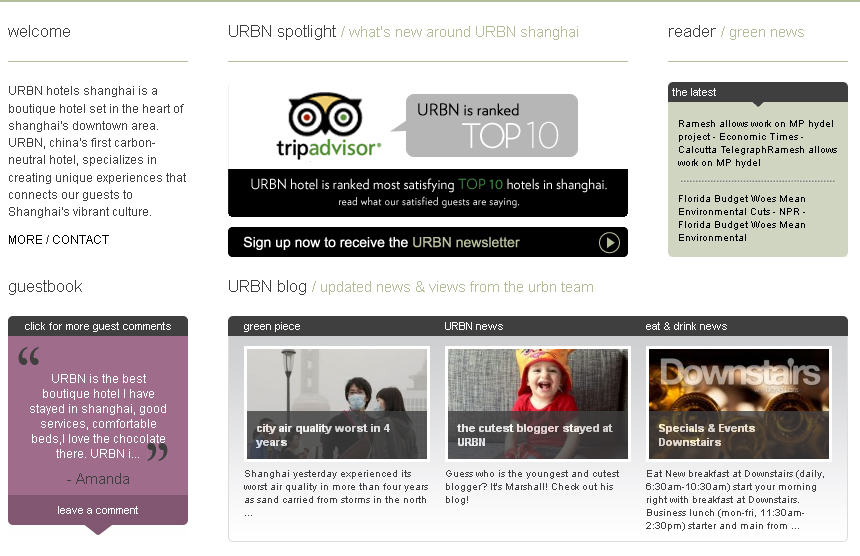The width and height of the screenshot is (860, 556).
Task: Read the Florida Budget Woes news item
Action: [742, 218]
